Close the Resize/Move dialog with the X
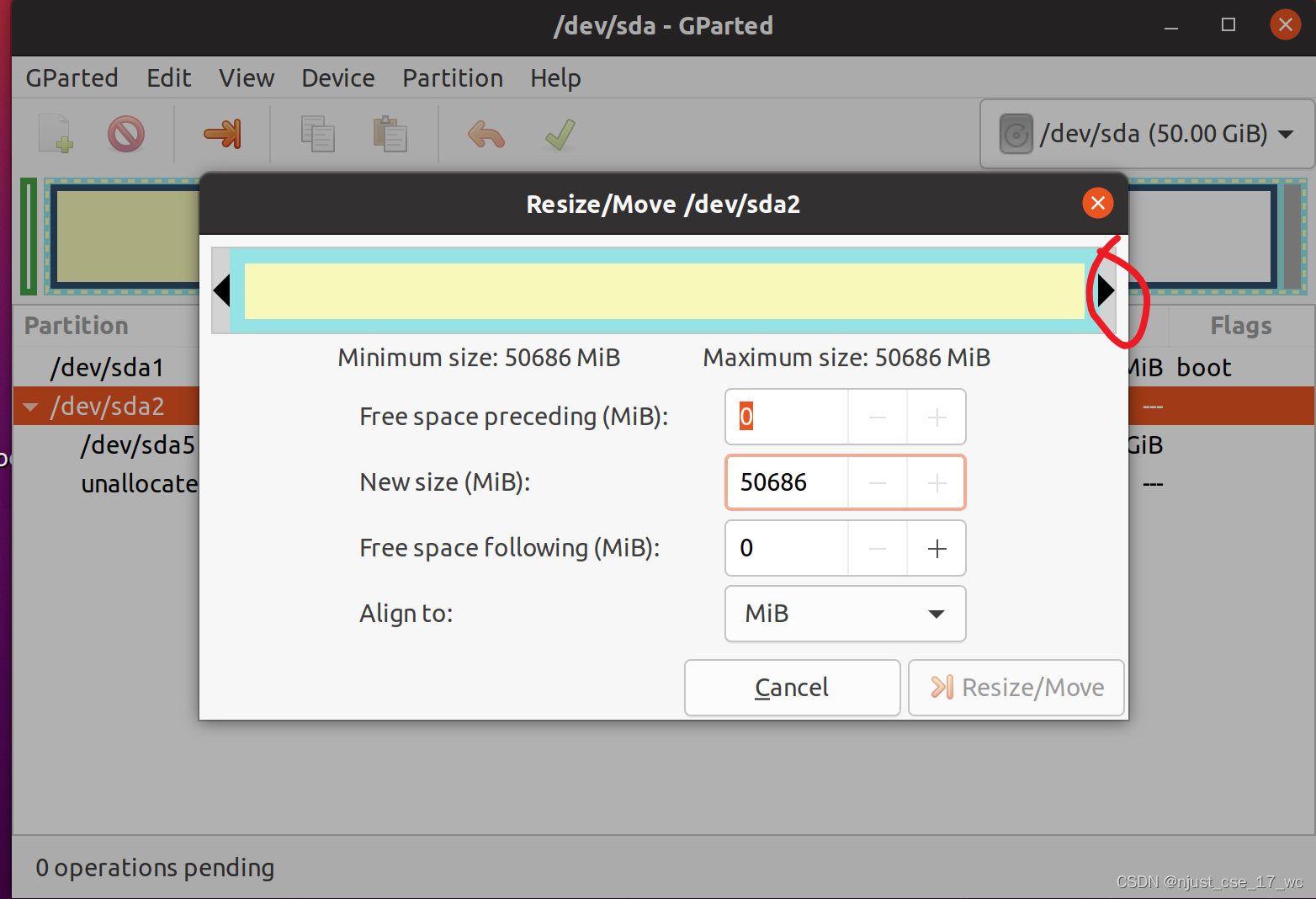Image resolution: width=1316 pixels, height=899 pixels. [1097, 203]
